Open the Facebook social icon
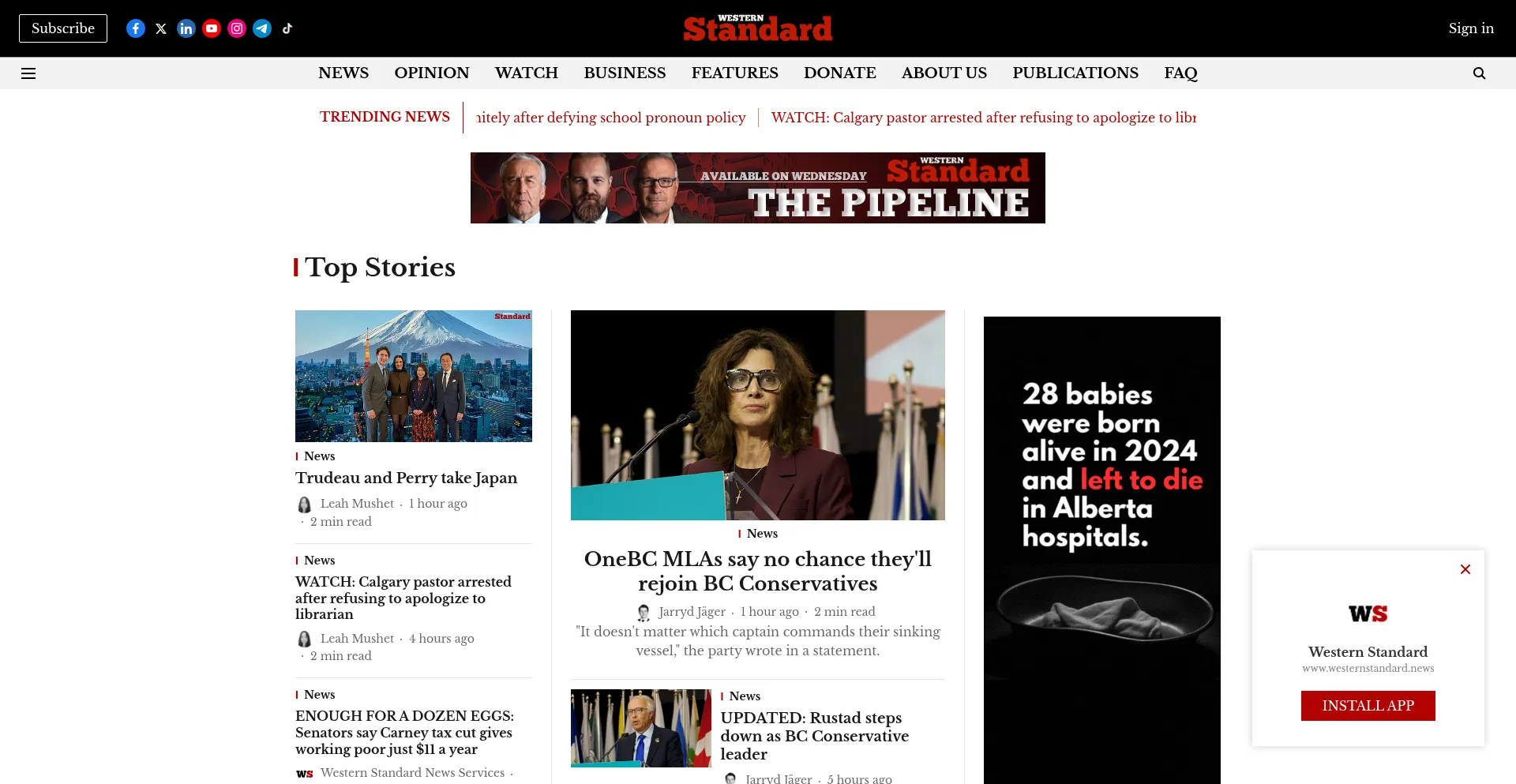 coord(136,28)
